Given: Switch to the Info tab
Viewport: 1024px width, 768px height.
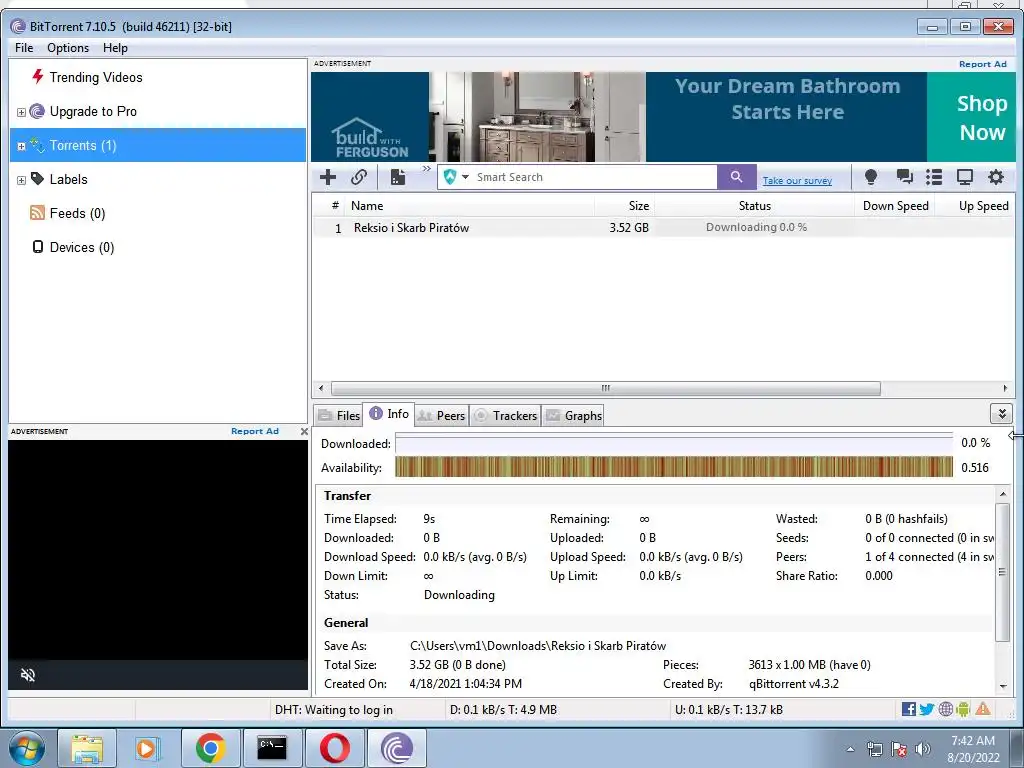Looking at the screenshot, I should (389, 414).
